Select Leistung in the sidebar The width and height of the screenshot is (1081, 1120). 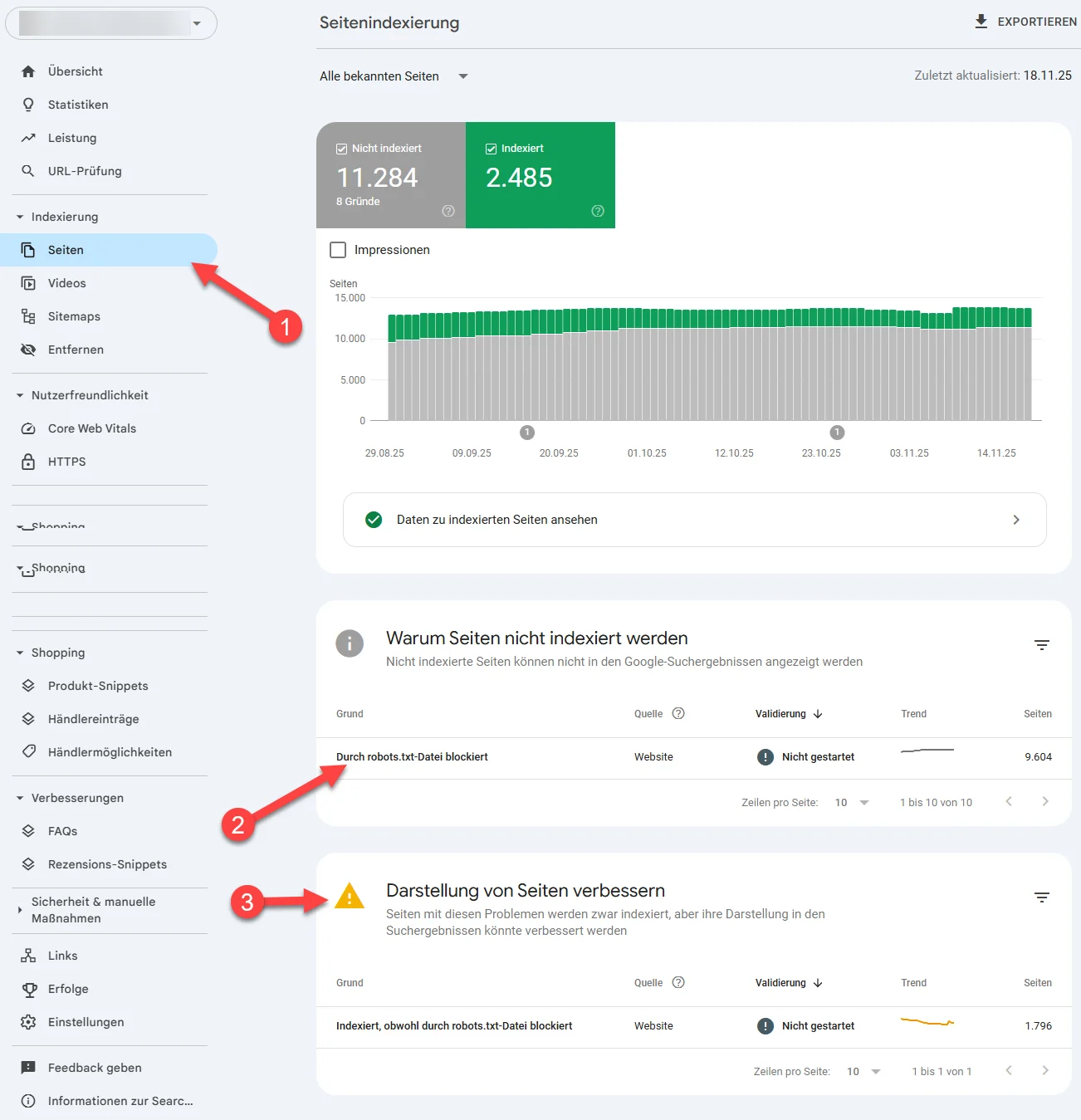71,138
